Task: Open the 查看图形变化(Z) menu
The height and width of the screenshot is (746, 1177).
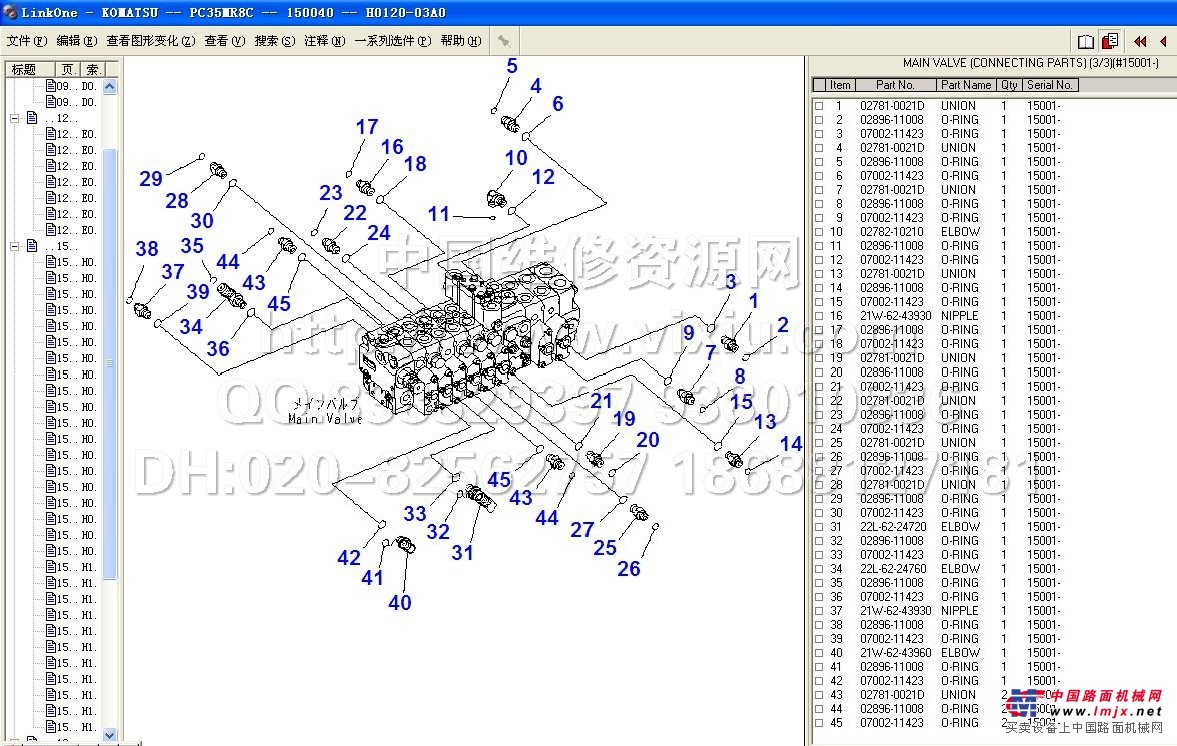Action: pyautogui.click(x=151, y=41)
